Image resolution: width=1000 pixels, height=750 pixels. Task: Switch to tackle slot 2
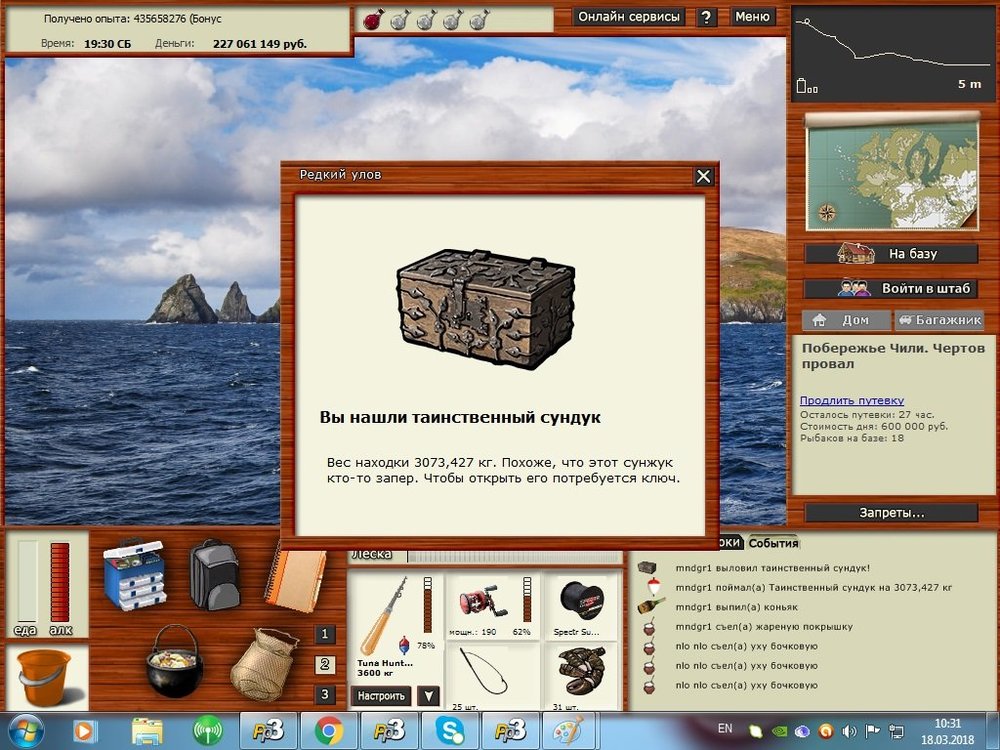(x=325, y=665)
